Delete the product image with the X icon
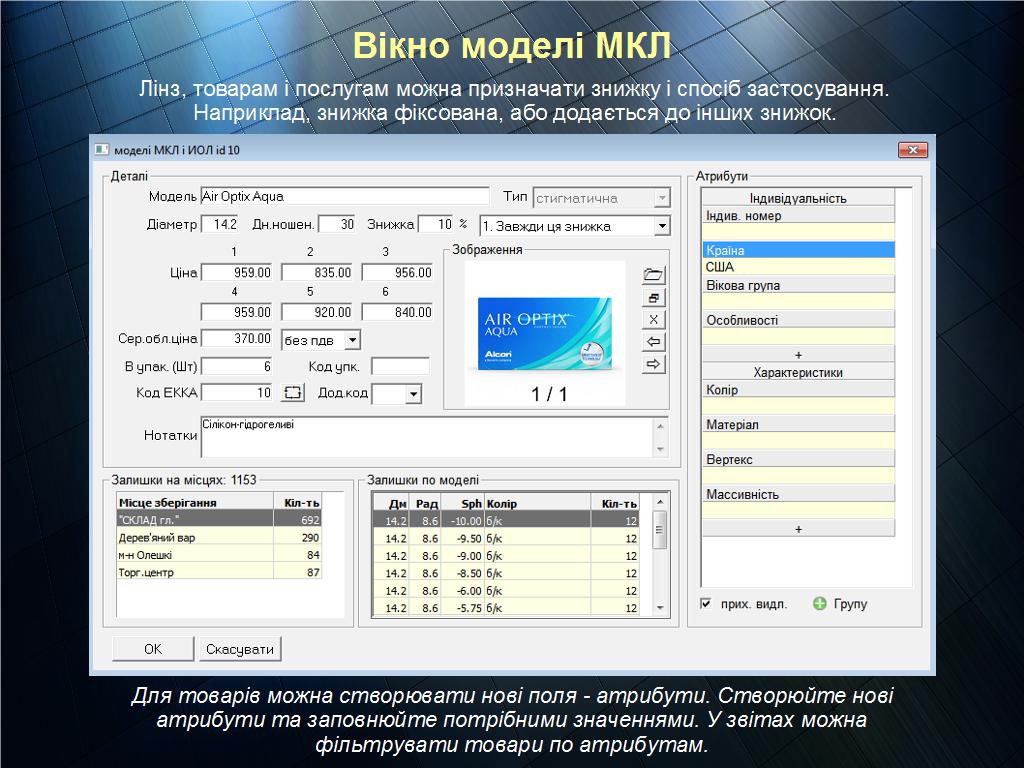1024x768 pixels. [654, 320]
